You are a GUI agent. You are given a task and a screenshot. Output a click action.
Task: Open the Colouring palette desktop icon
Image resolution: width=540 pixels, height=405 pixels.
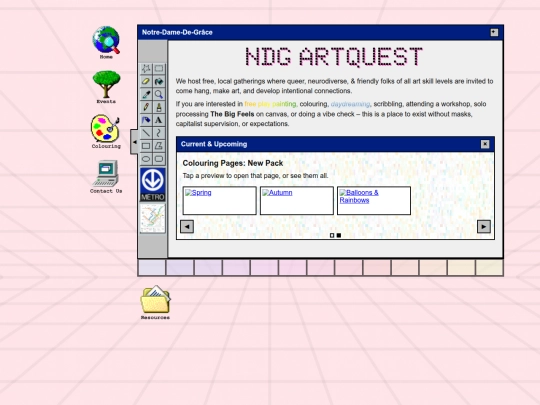point(106,132)
